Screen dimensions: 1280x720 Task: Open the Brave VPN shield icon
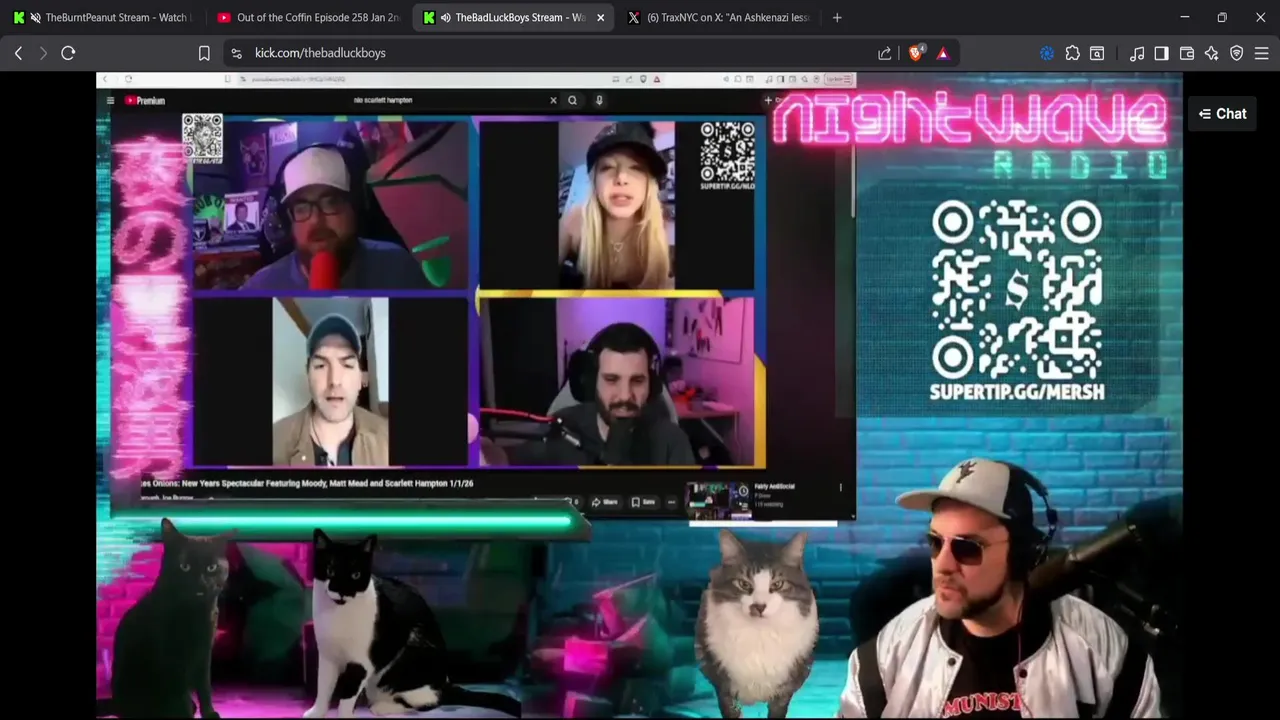pyautogui.click(x=1237, y=53)
